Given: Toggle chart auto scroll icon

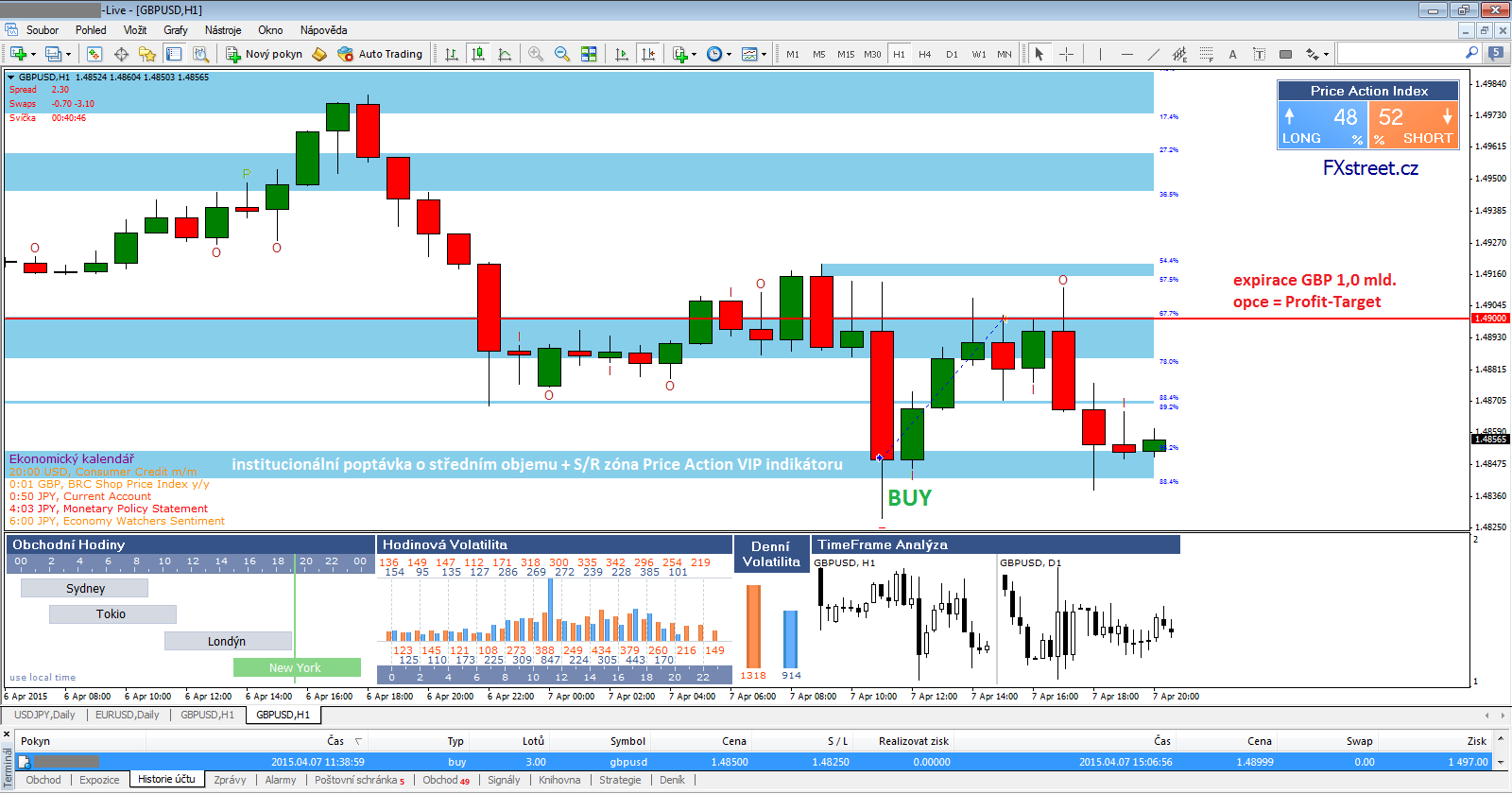Looking at the screenshot, I should [x=621, y=54].
